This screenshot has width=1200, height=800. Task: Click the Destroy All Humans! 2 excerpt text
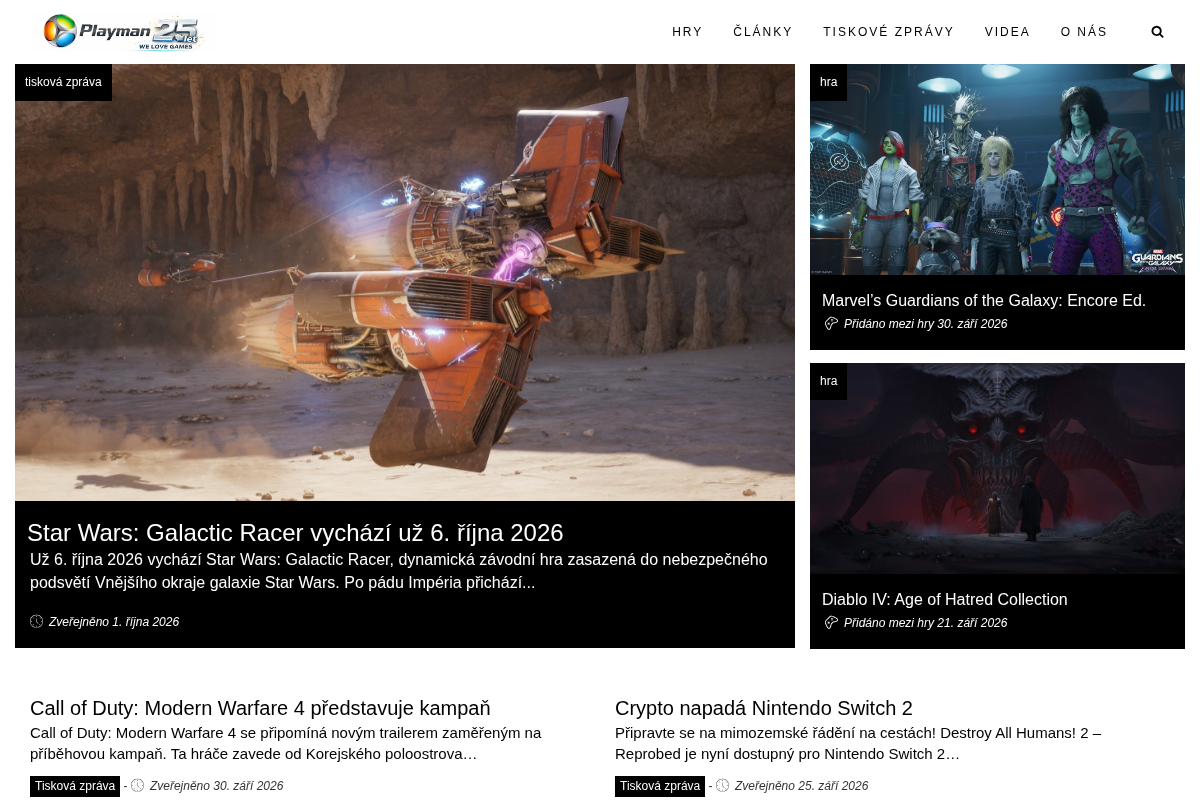[x=858, y=743]
